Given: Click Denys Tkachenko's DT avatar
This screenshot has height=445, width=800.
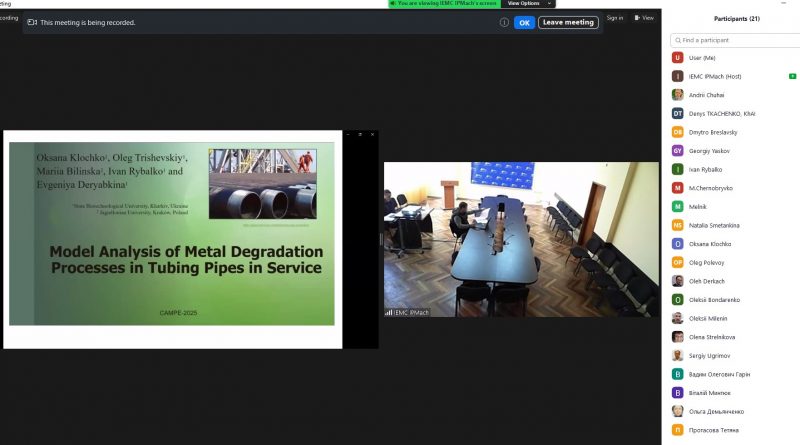Looking at the screenshot, I should pos(678,113).
